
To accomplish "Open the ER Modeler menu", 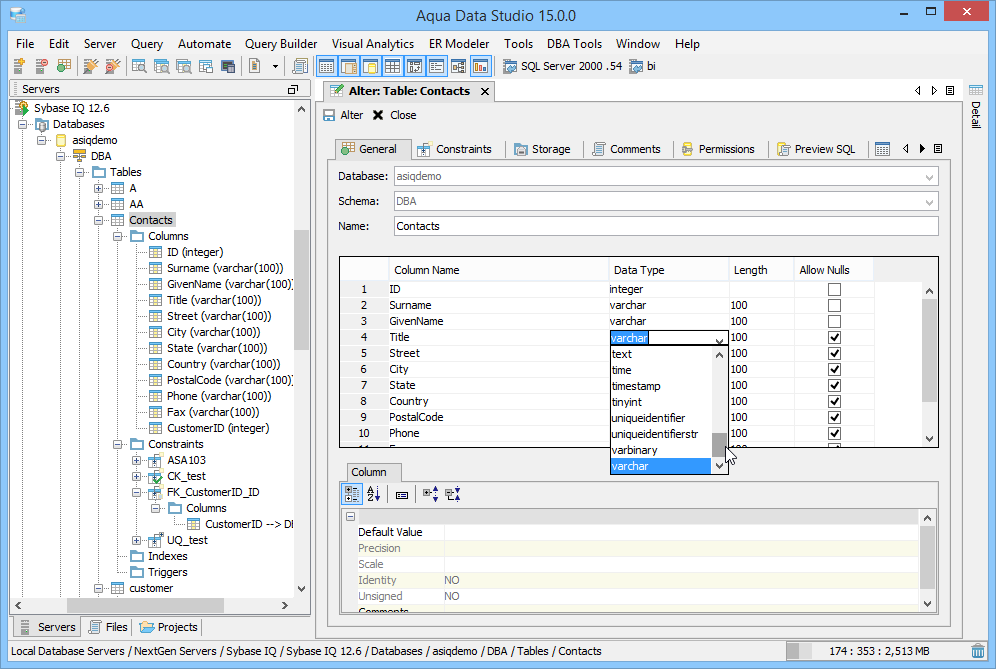I will click(x=459, y=44).
